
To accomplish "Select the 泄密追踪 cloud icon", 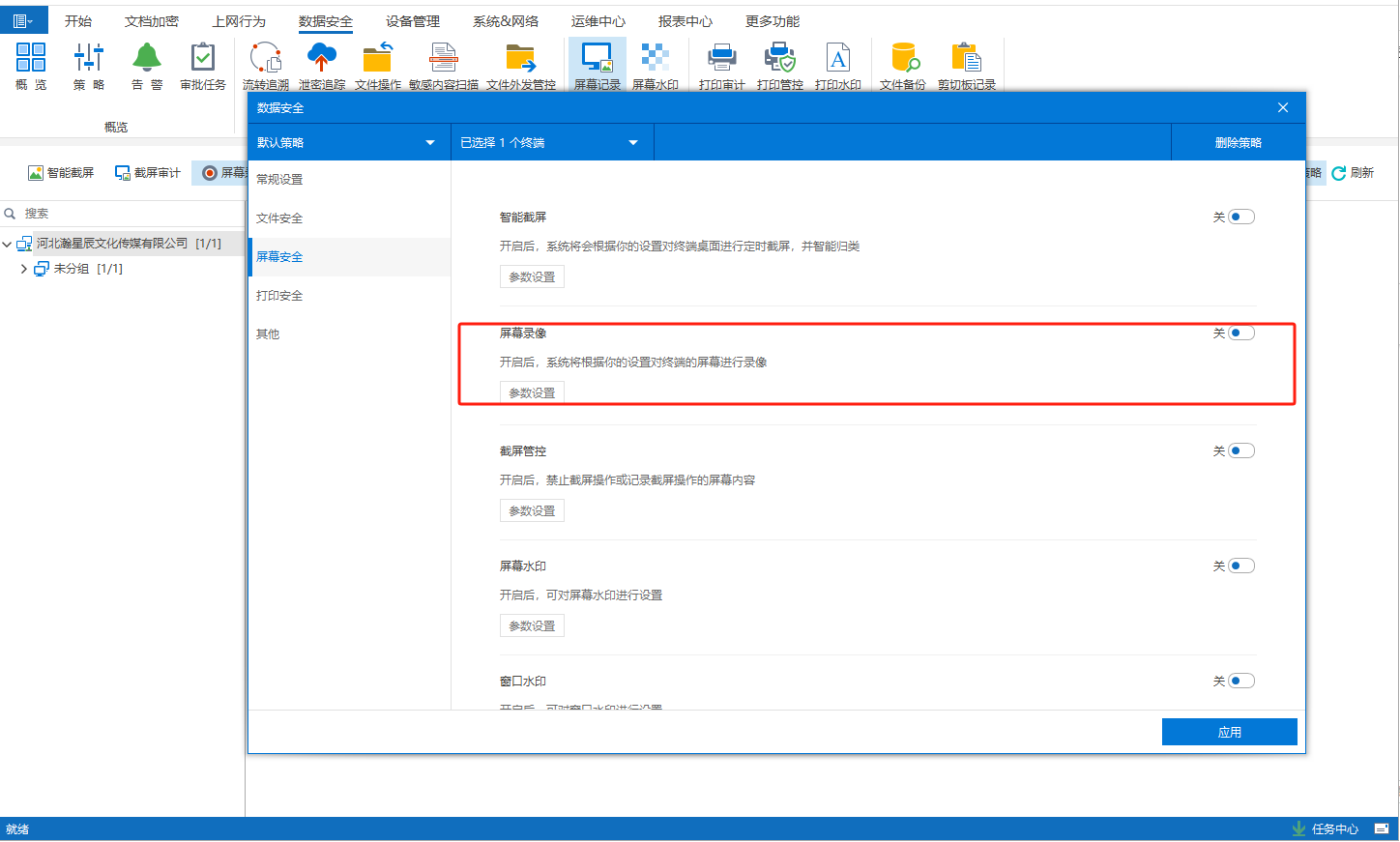I will (321, 60).
